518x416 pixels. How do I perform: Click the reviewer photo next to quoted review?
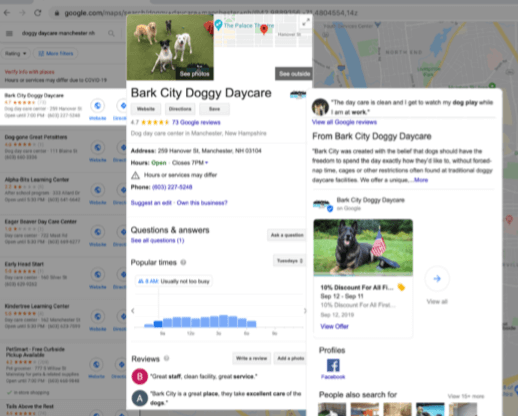point(320,107)
